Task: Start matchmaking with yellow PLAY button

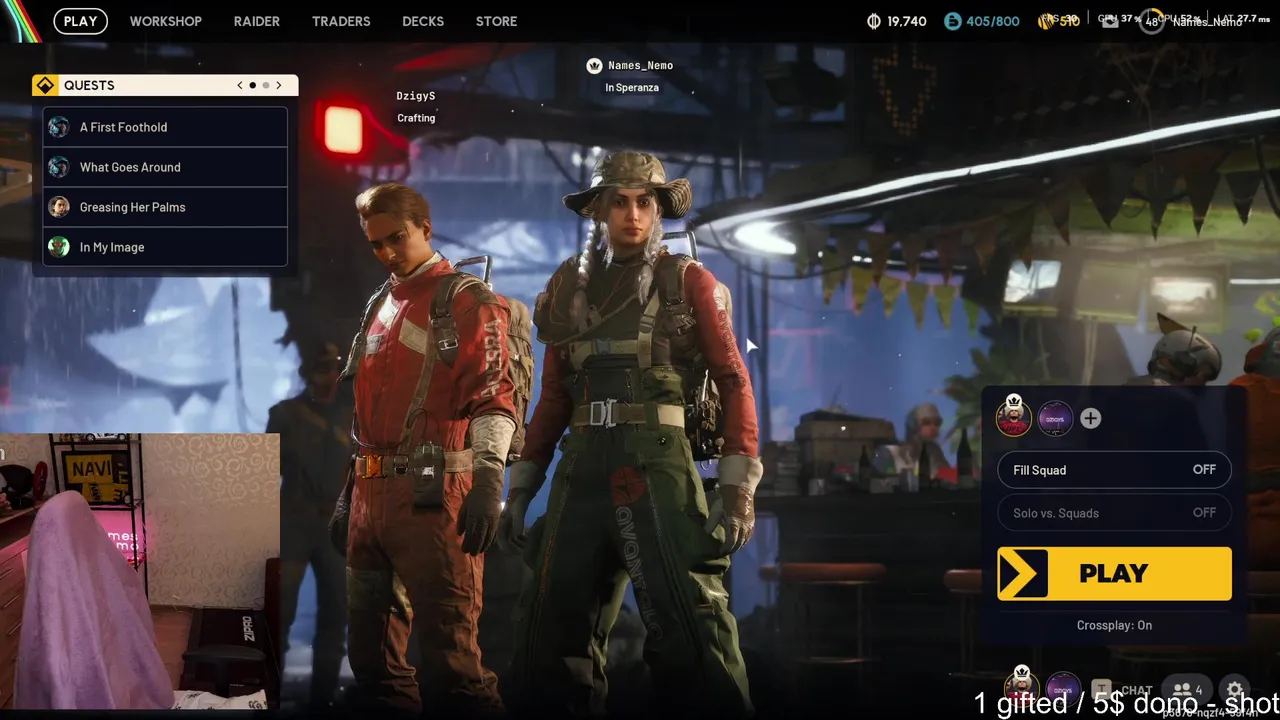Action: pos(1114,573)
